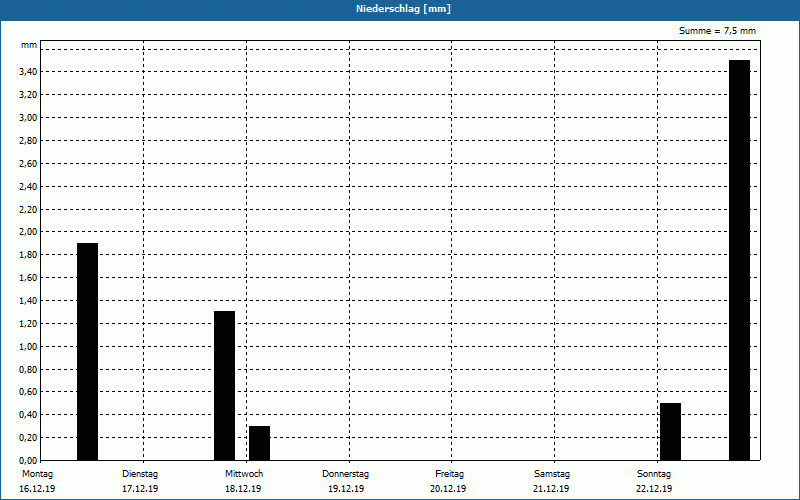Click the 22.12.19 date label

[x=654, y=489]
